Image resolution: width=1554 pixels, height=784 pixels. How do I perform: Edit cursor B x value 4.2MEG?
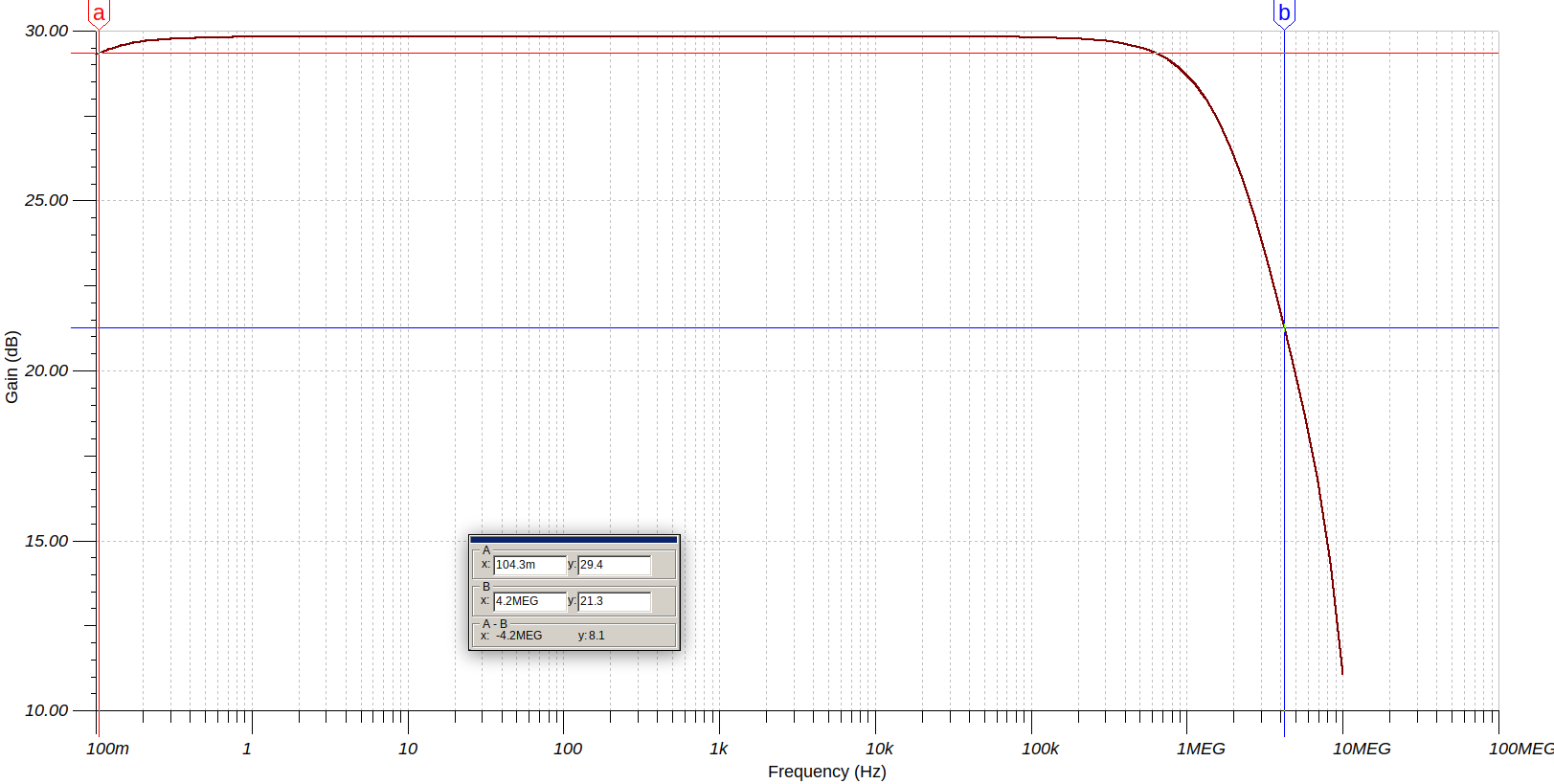click(x=529, y=601)
